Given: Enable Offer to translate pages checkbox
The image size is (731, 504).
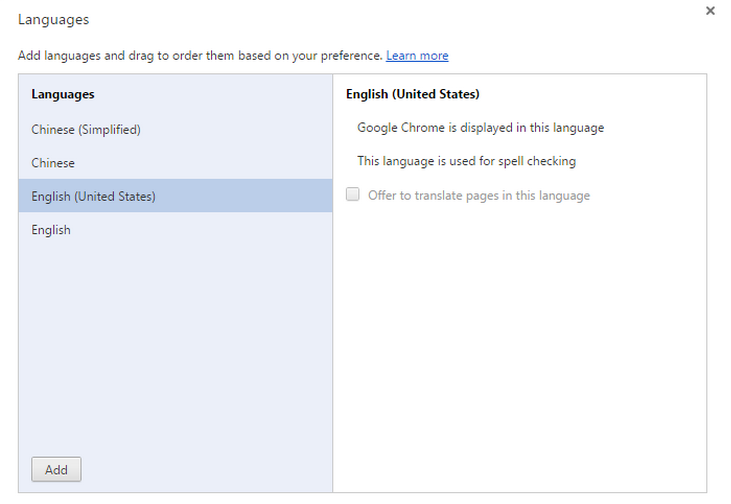Looking at the screenshot, I should pyautogui.click(x=353, y=195).
